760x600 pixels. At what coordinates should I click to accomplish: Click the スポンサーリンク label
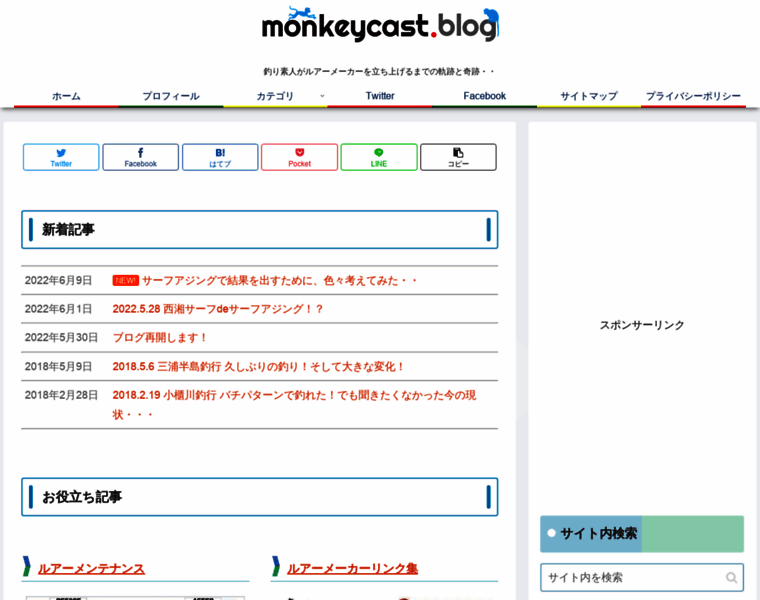pyautogui.click(x=642, y=325)
